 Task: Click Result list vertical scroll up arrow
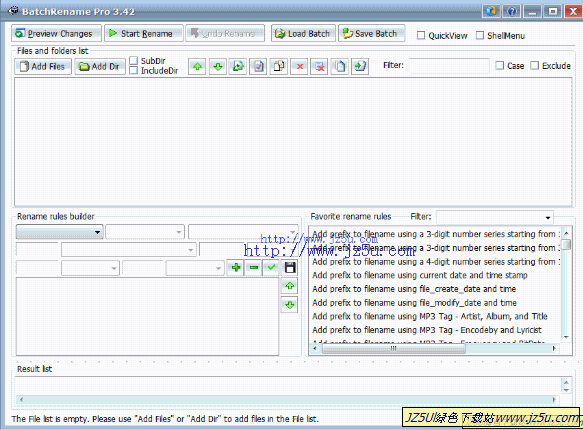[566, 382]
